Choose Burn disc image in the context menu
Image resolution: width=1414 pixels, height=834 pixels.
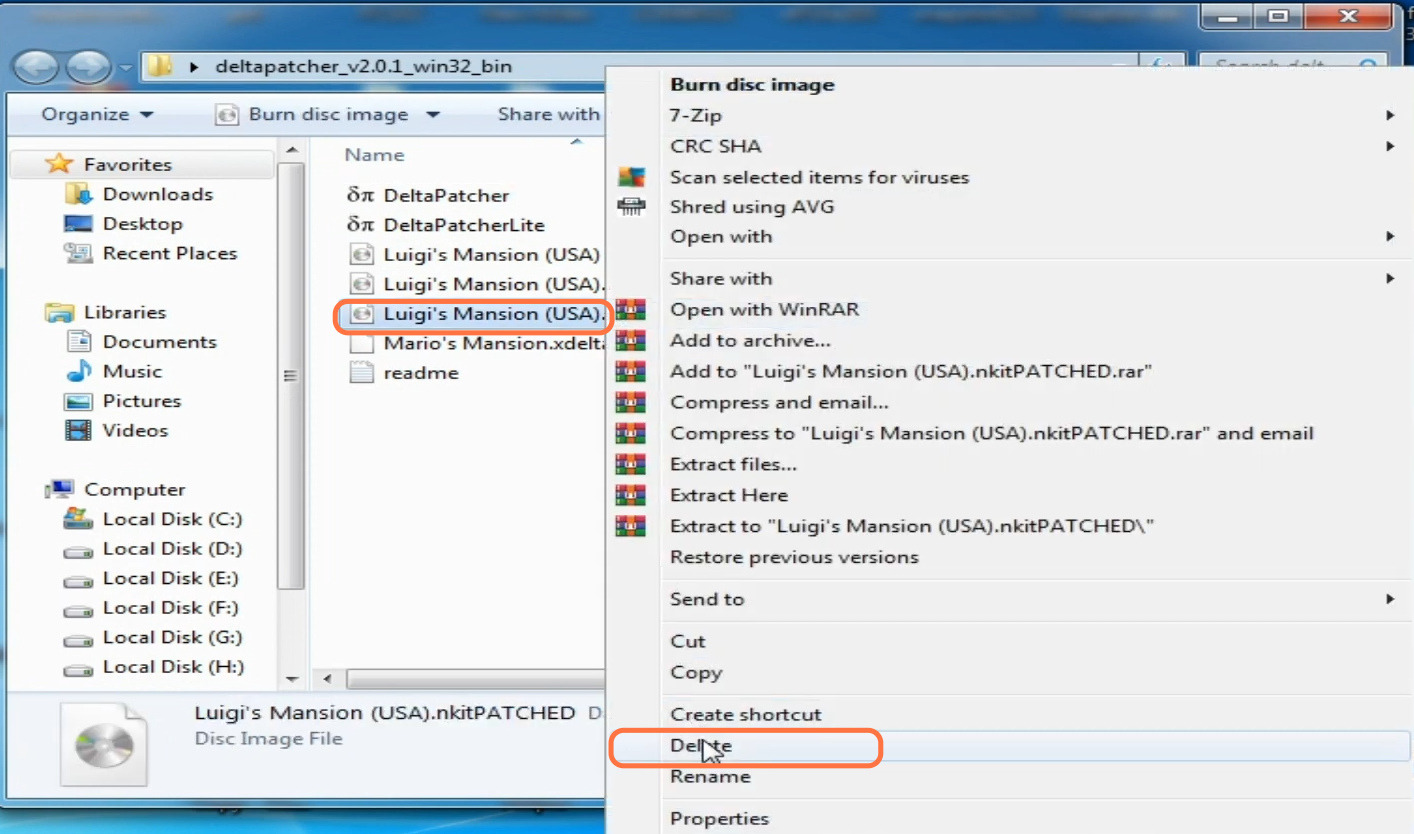click(752, 85)
